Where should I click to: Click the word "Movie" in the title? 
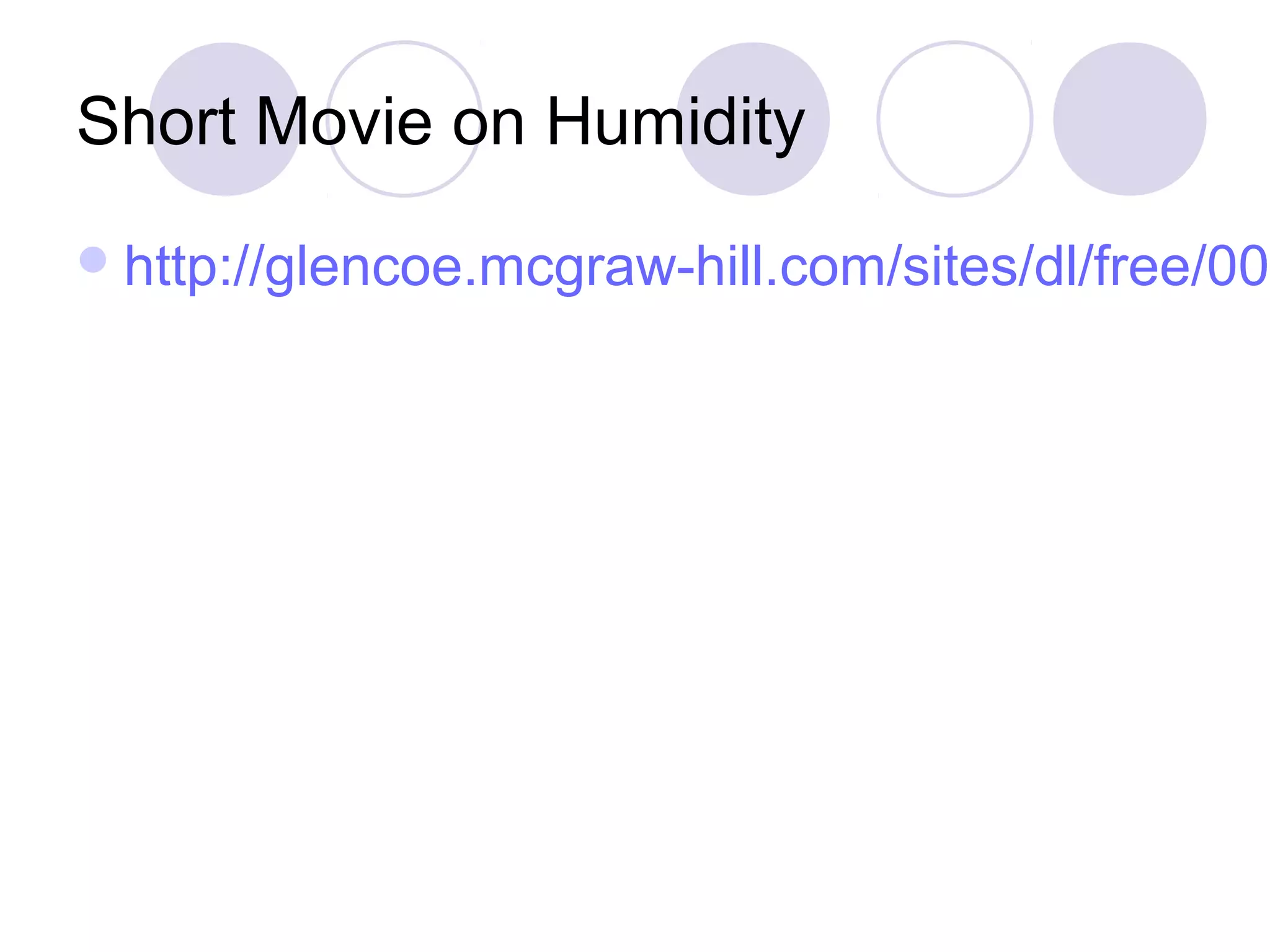click(x=344, y=121)
